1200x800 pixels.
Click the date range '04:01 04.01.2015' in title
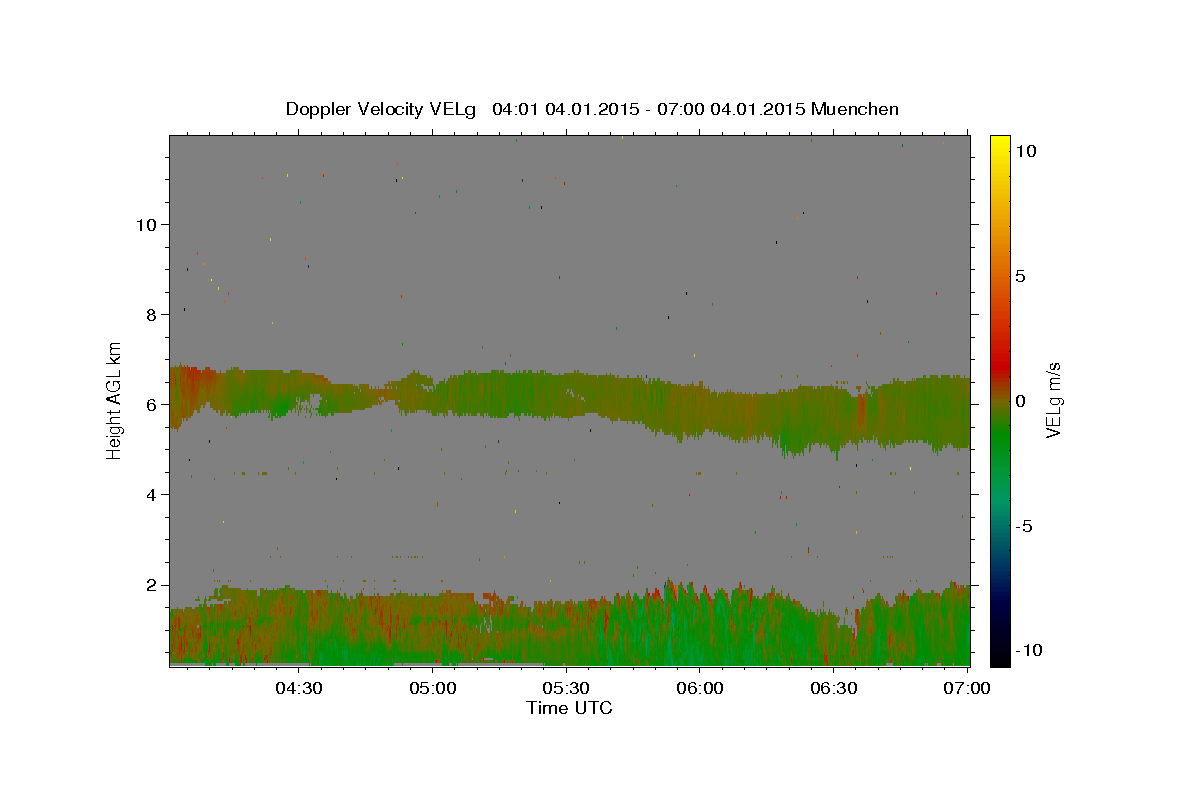click(565, 109)
